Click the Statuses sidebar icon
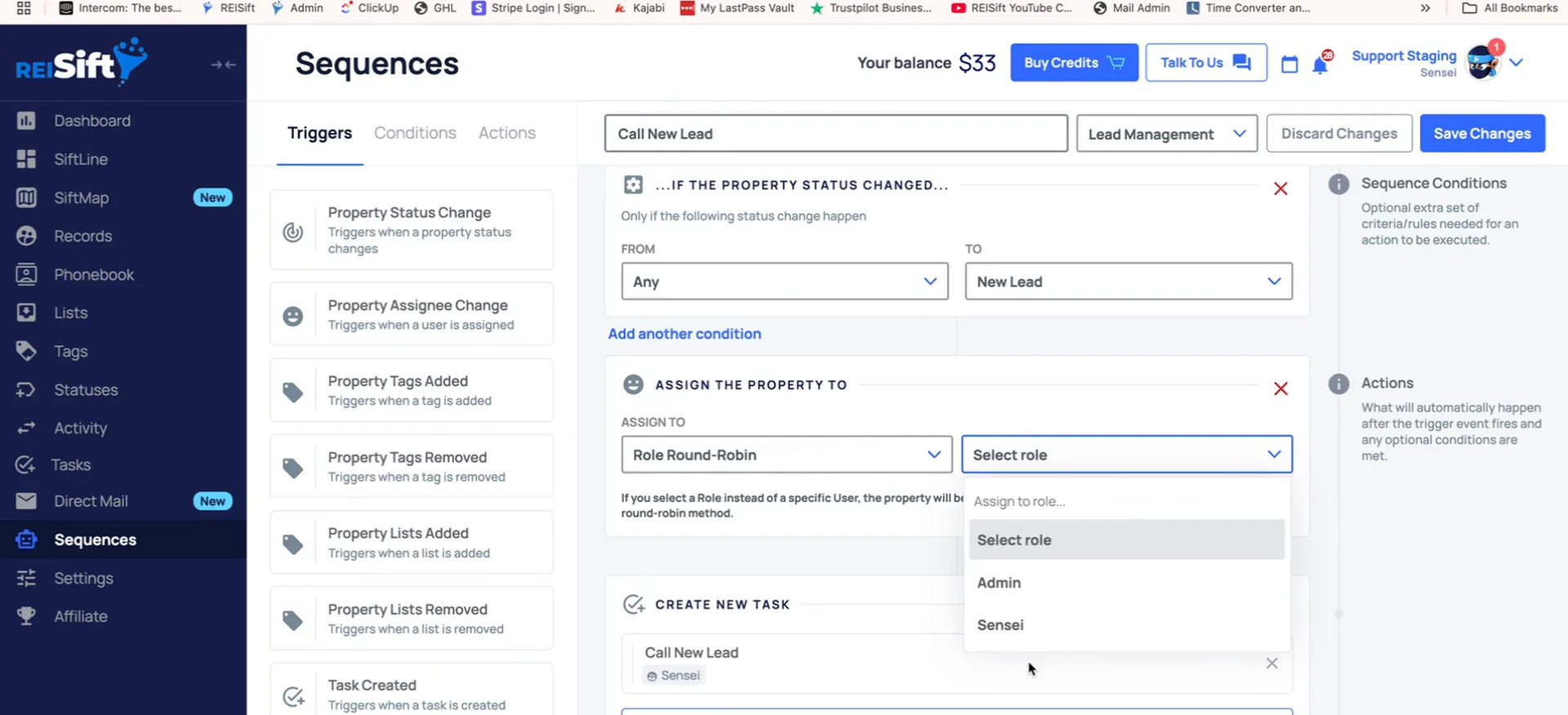The width and height of the screenshot is (1568, 715). click(26, 389)
